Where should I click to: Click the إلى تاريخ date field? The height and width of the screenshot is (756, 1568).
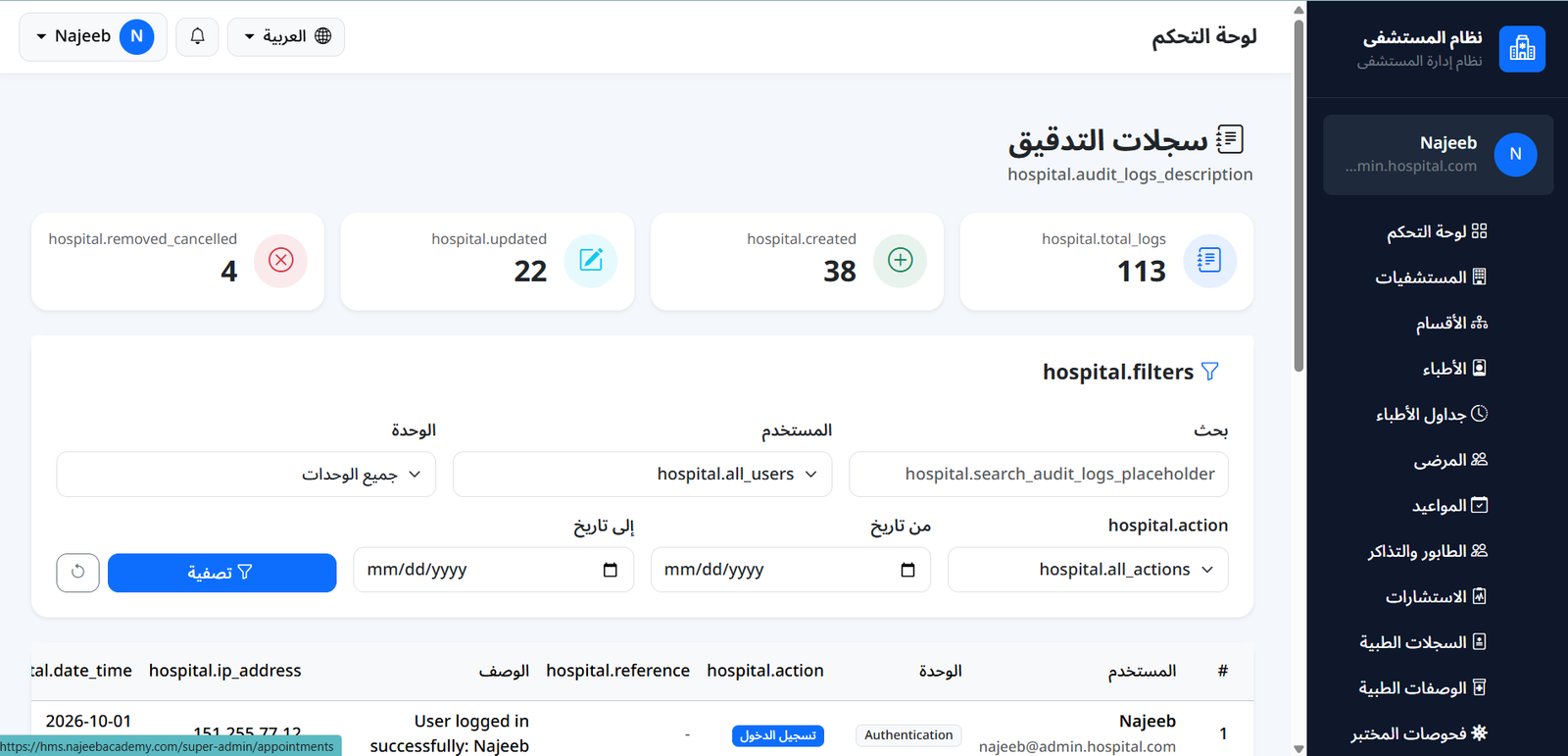pos(494,570)
